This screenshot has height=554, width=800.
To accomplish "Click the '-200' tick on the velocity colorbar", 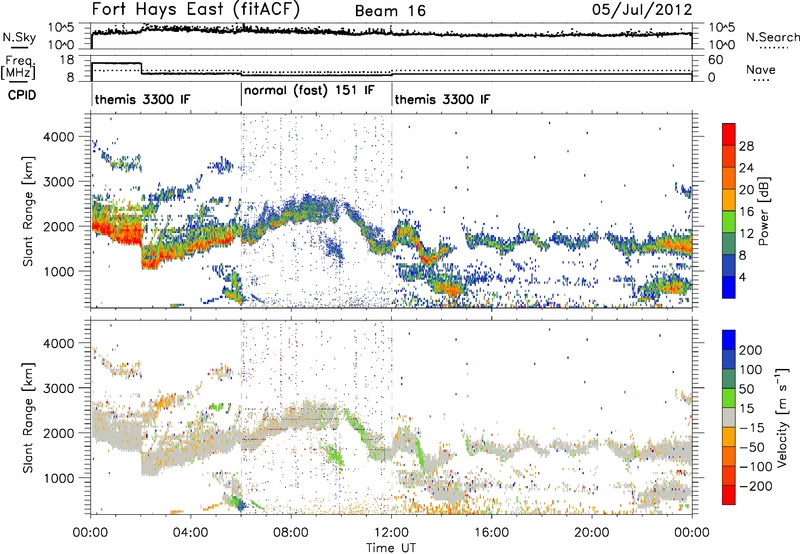I will 756,486.
